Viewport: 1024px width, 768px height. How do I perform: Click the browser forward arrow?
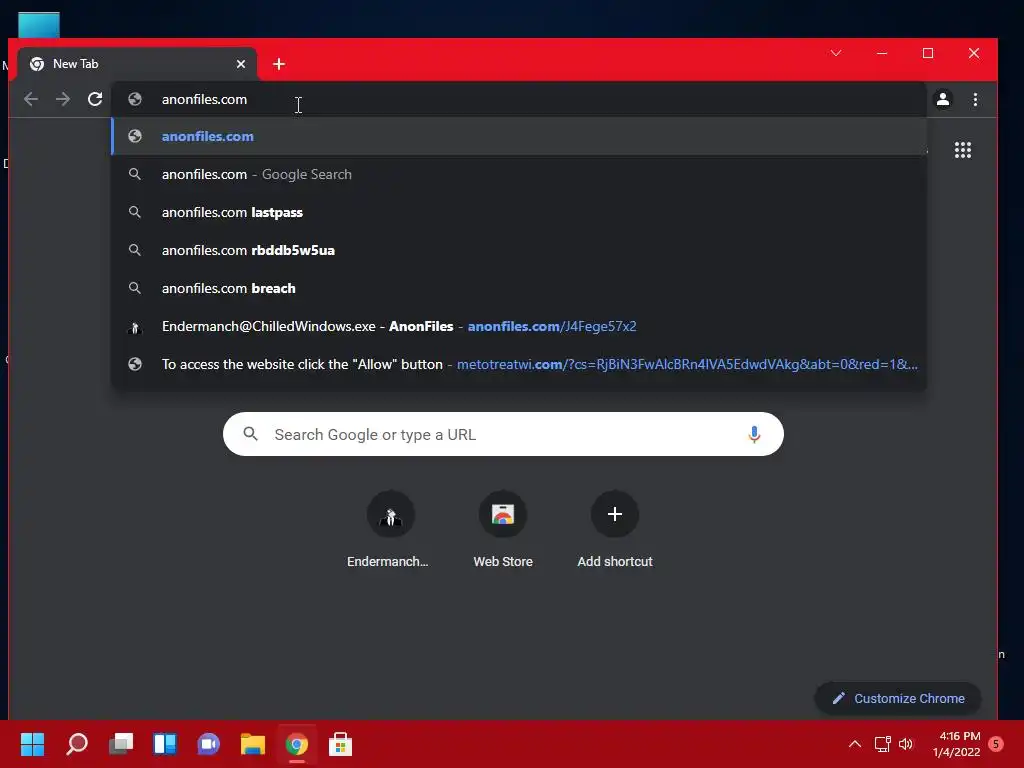point(63,99)
